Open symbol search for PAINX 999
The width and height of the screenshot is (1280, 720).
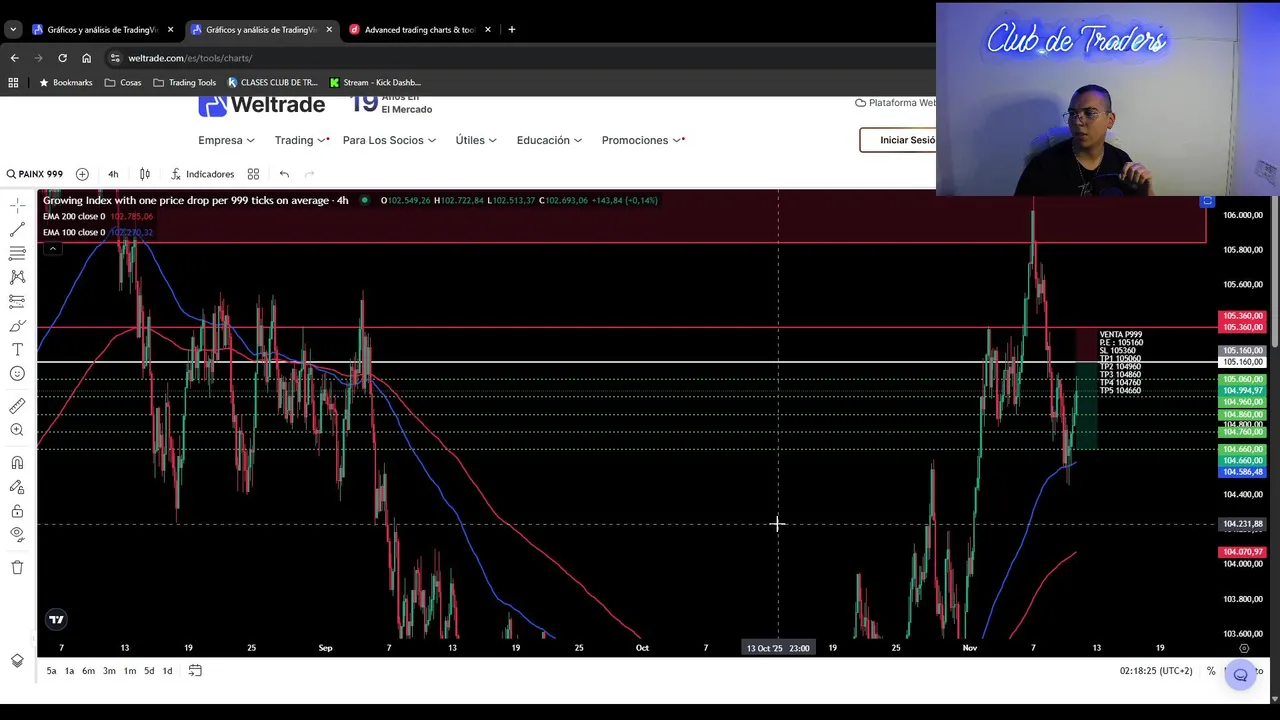click(33, 174)
